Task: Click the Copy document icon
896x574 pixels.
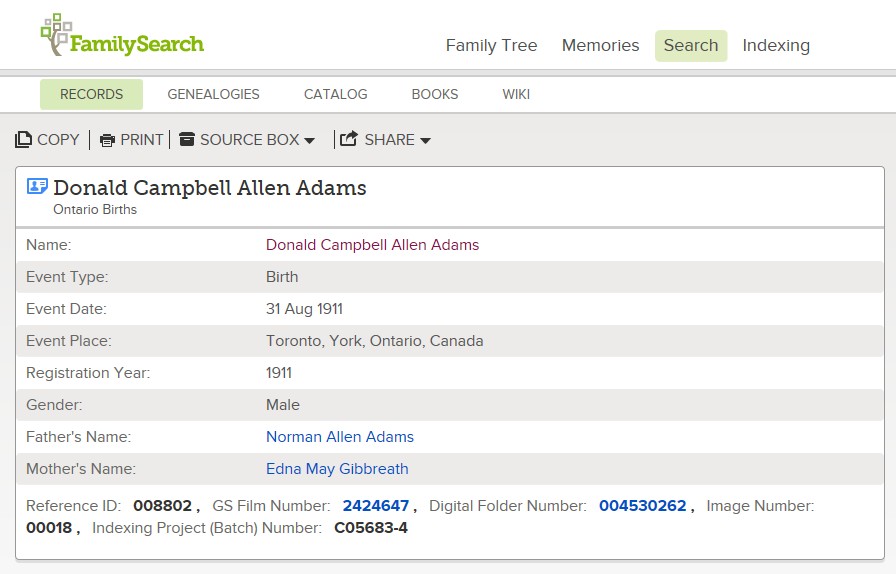Action: [23, 139]
